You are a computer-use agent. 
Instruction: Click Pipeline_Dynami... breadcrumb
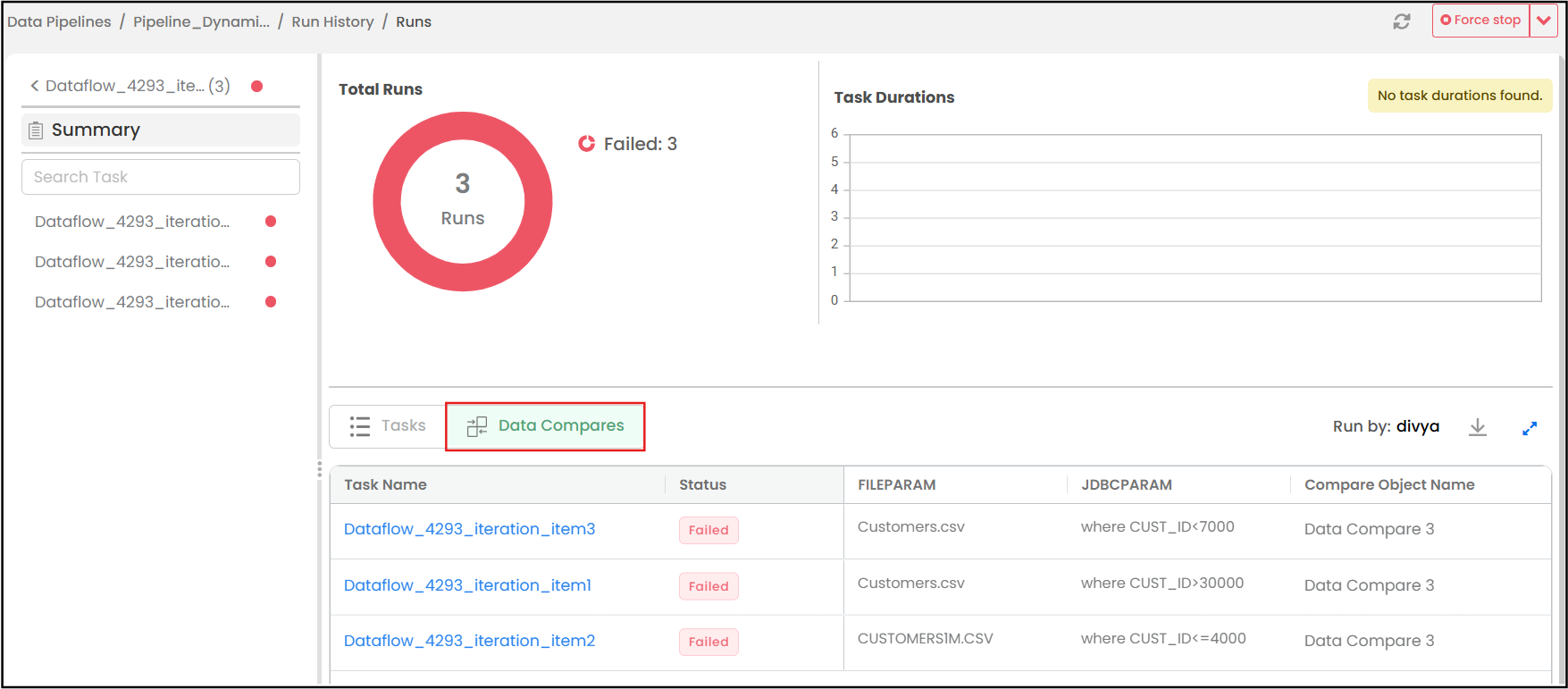tap(201, 21)
